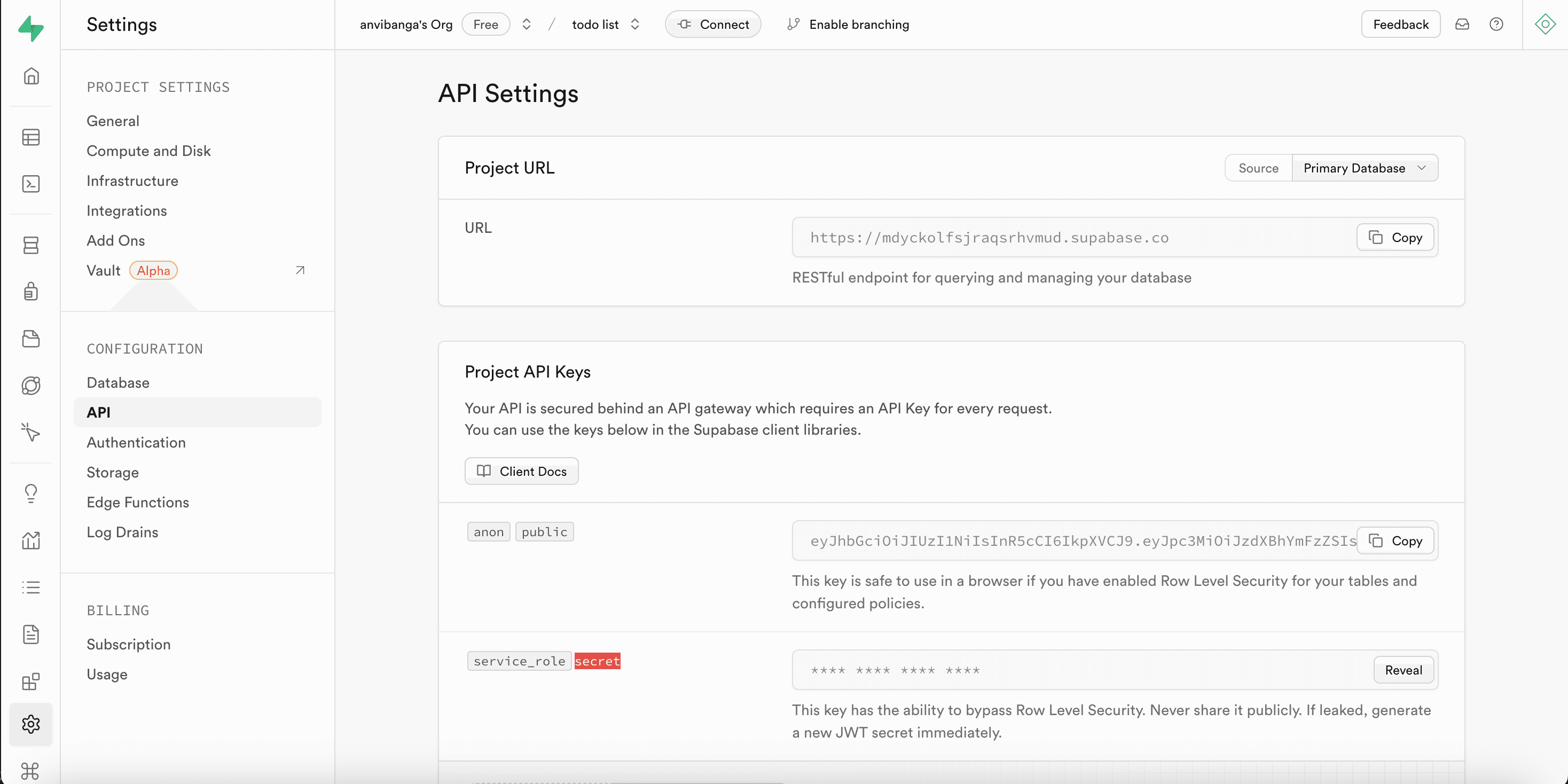Open the Table Editor from sidebar

click(30, 137)
